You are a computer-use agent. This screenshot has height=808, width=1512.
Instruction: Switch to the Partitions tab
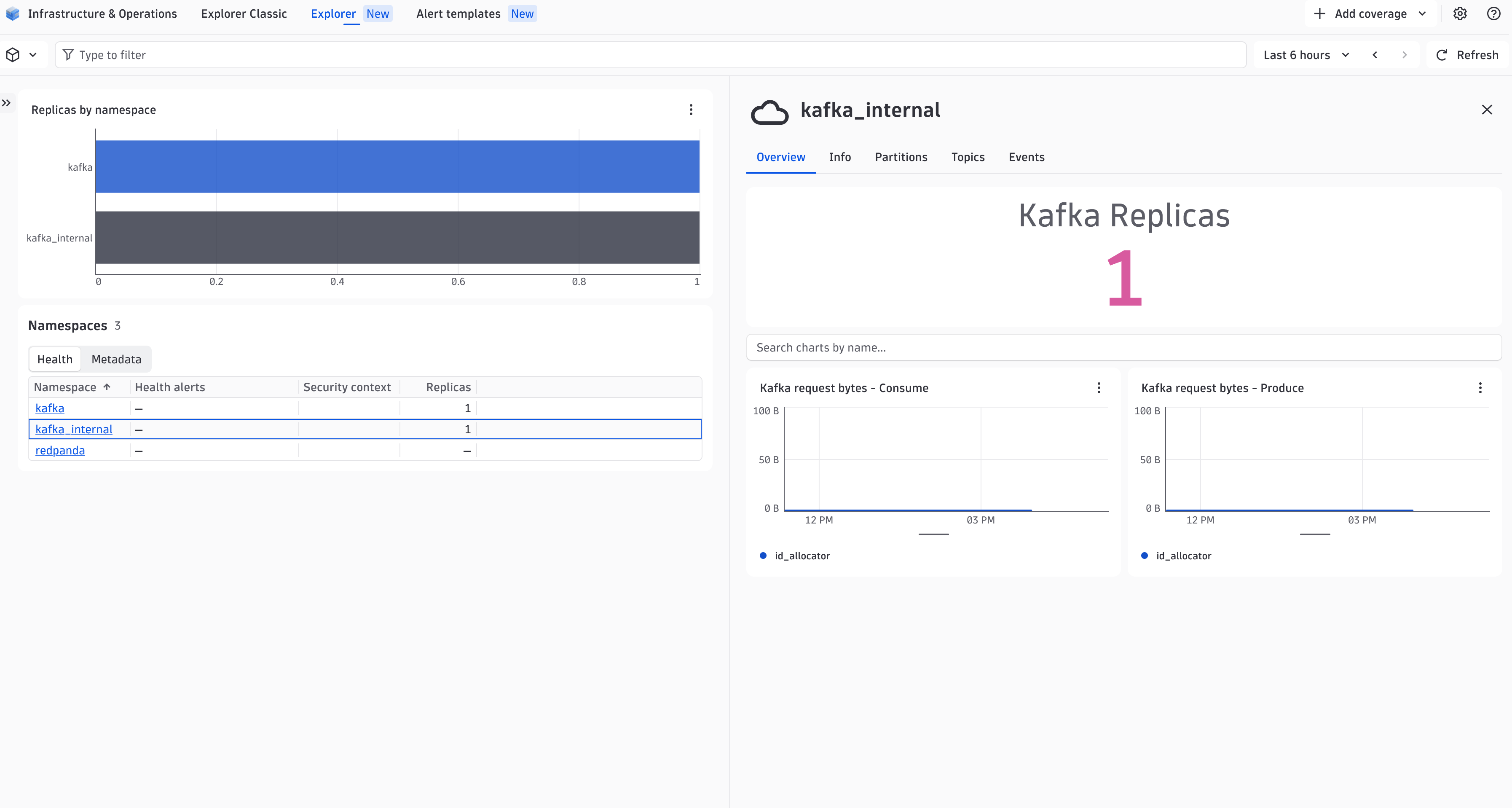point(901,157)
